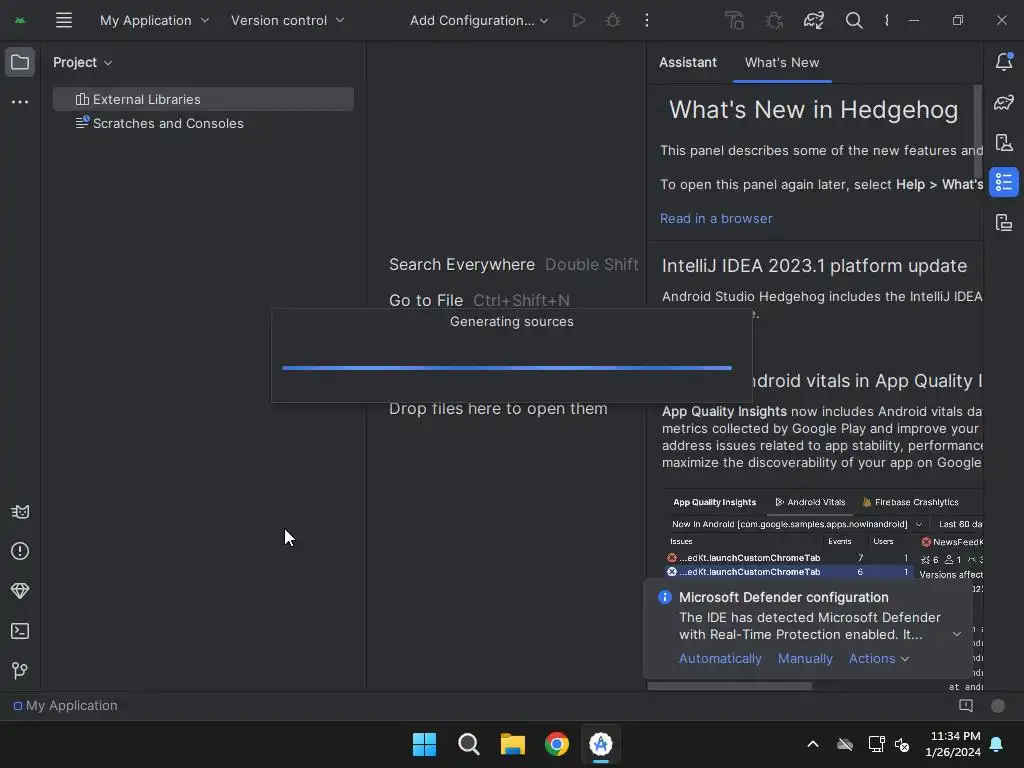This screenshot has width=1024, height=768.
Task: Open Windows taskbar search
Action: click(x=468, y=744)
